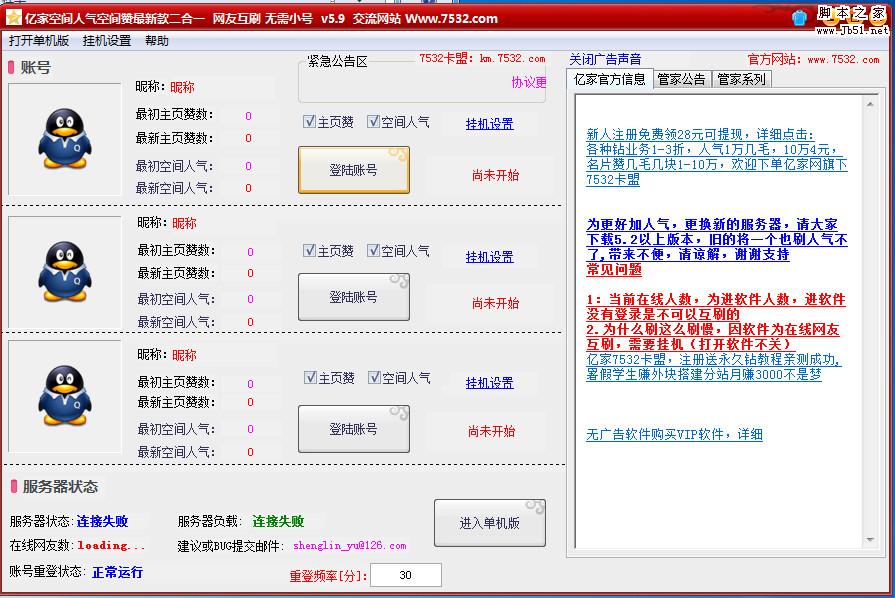895x598 pixels.
Task: Open the 打开单机版 menu
Action: (39, 41)
